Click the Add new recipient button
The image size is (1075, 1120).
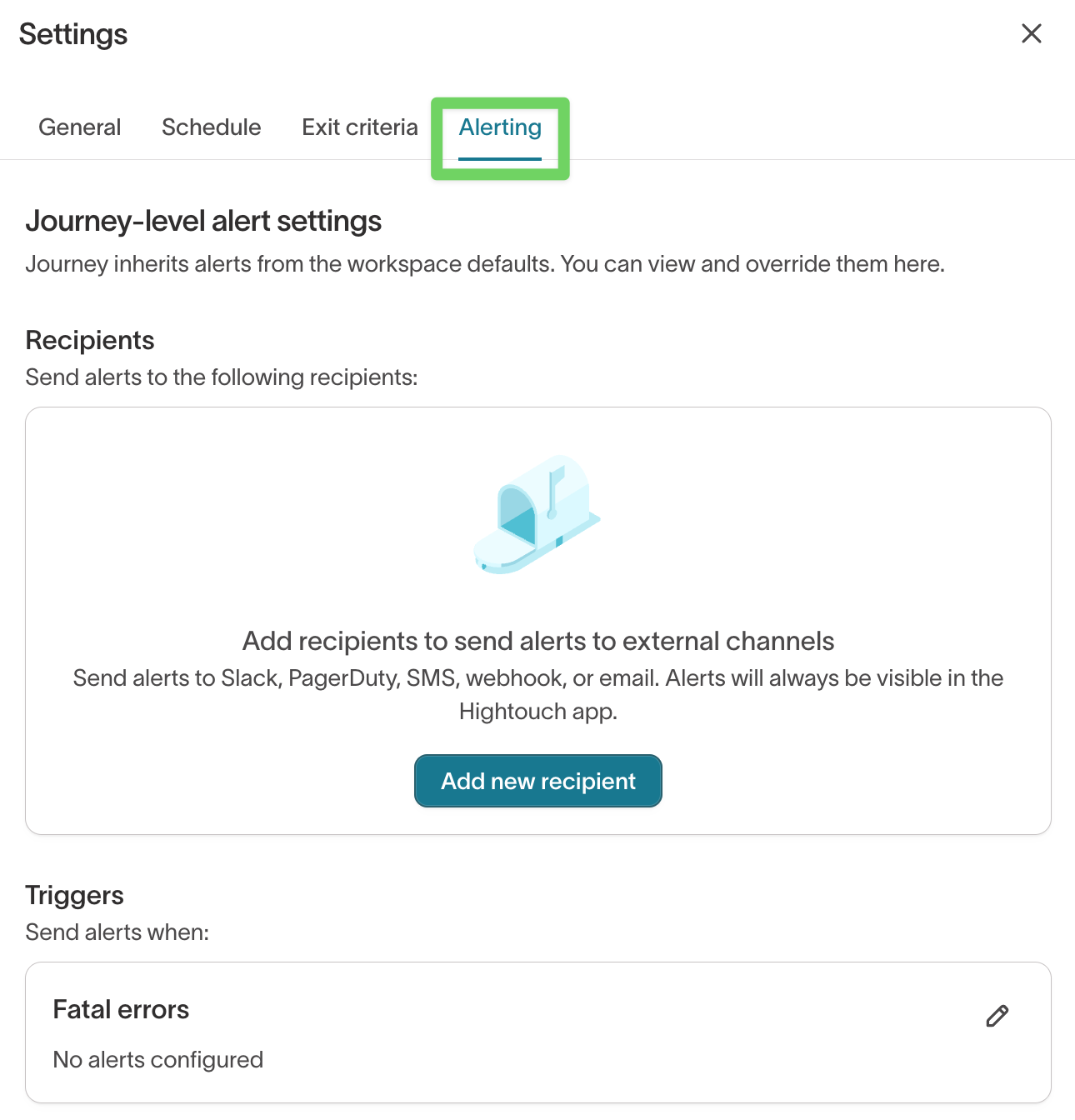(x=537, y=781)
